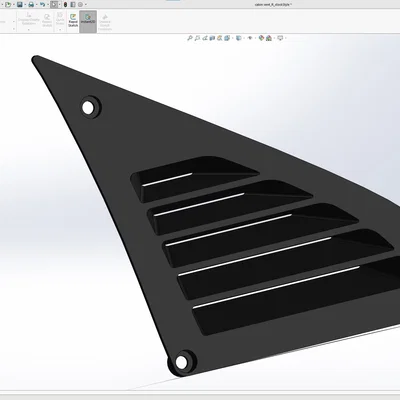
Task: Select the upper mounting hole on the vent
Action: tap(88, 108)
